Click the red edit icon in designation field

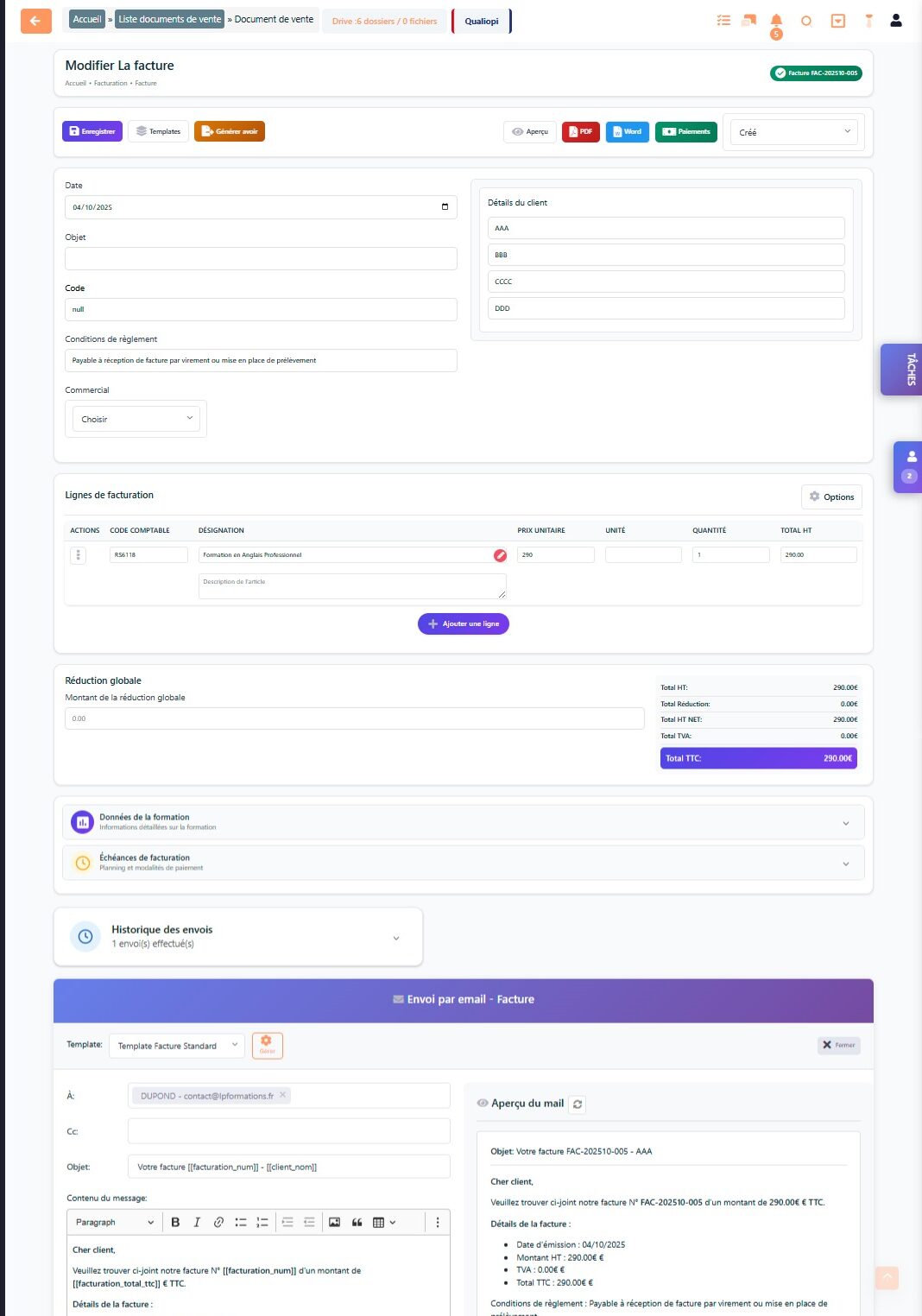[500, 555]
